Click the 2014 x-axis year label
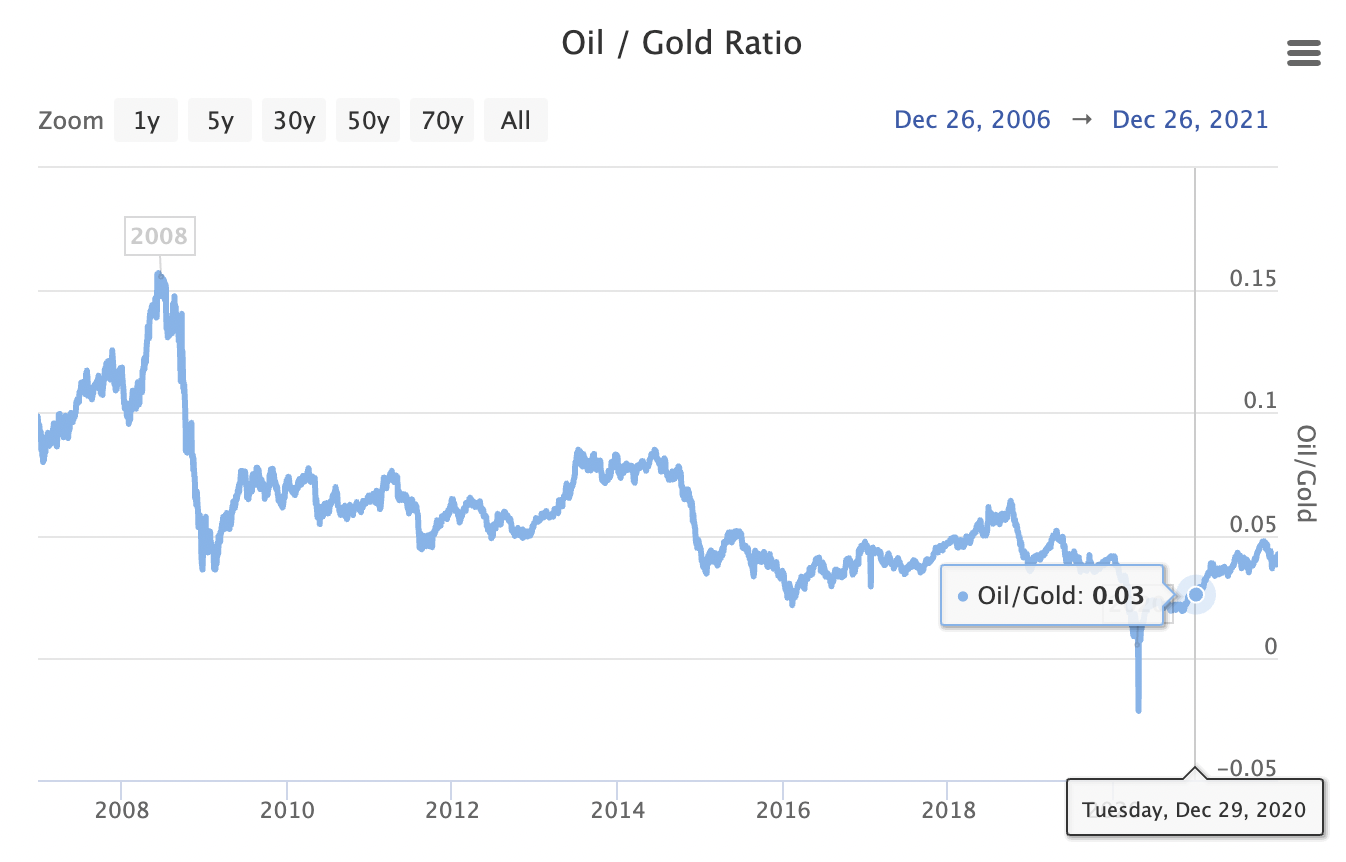The image size is (1346, 862). [617, 808]
